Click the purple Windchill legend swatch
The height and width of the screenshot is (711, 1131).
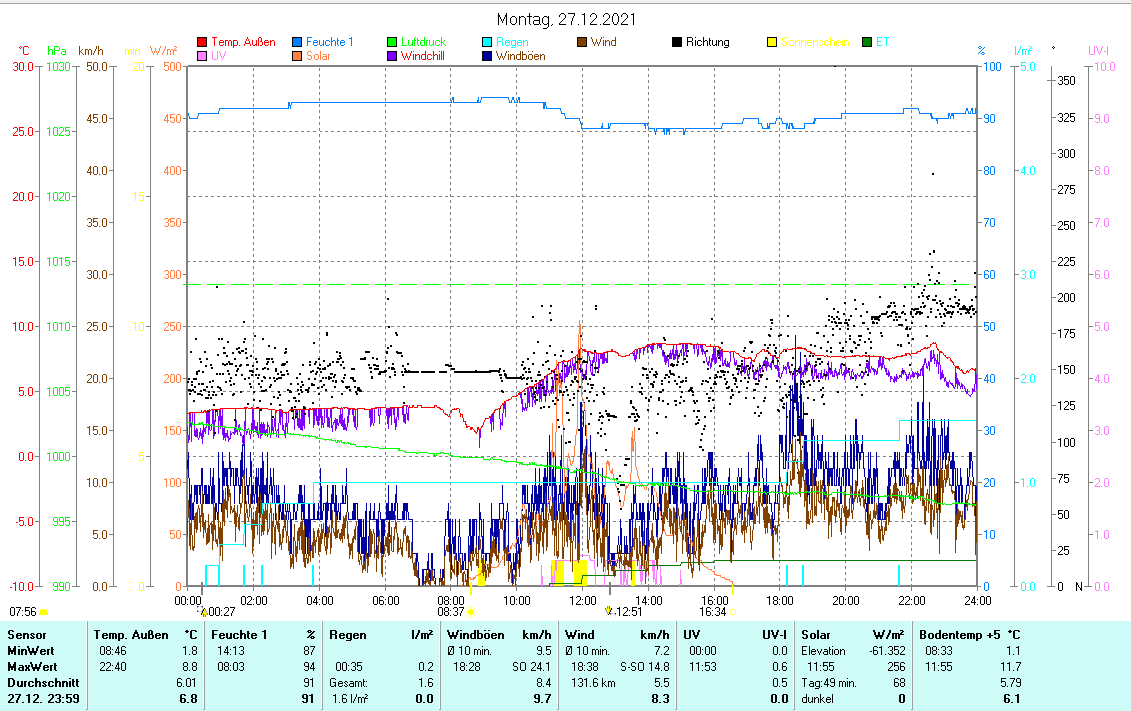tap(392, 57)
